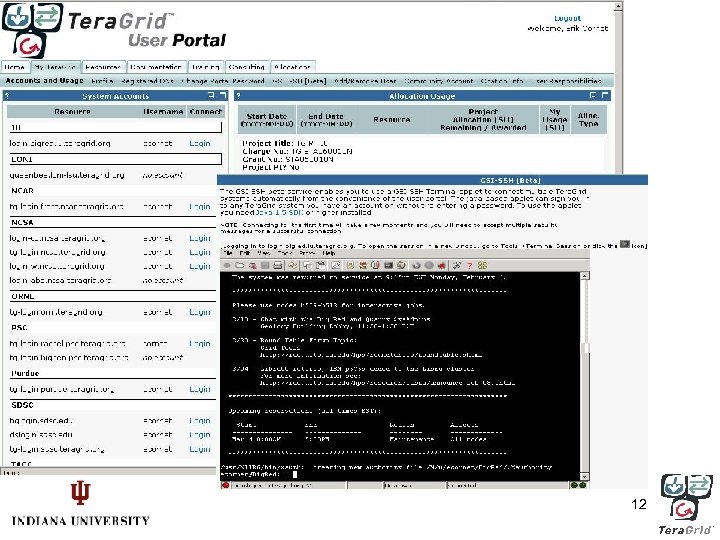This screenshot has height=540, width=720.
Task: Select GSI-SSH [beta] sub-menu item
Action: coord(299,81)
